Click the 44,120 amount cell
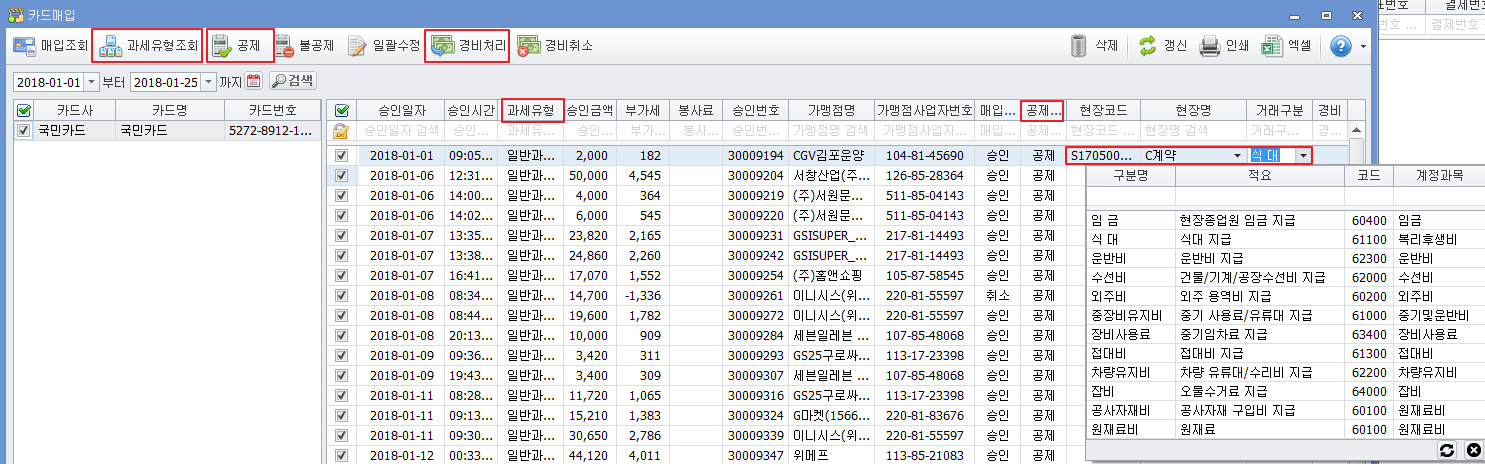This screenshot has height=464, width=1485. click(590, 456)
